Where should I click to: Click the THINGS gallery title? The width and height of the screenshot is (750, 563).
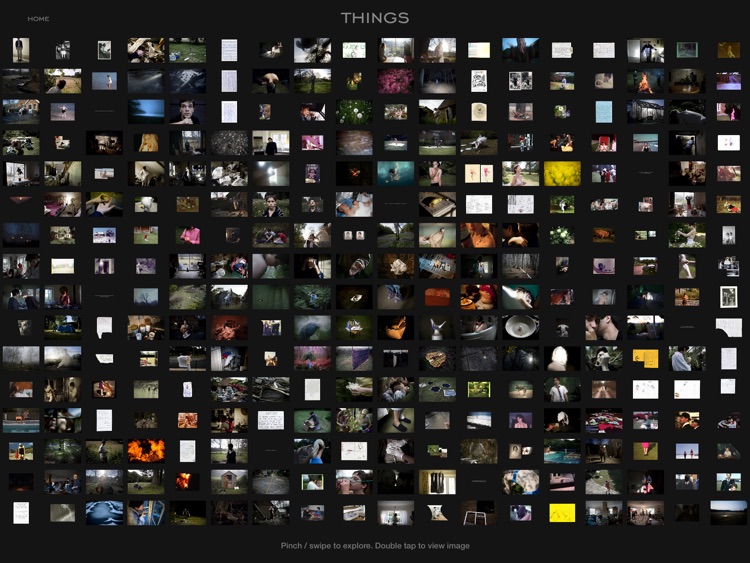(375, 18)
